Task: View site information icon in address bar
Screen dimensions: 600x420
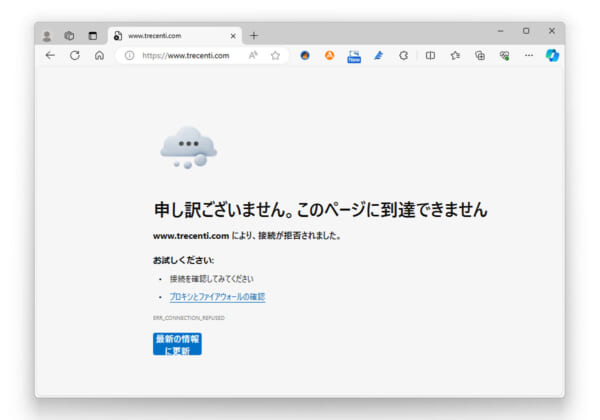Action: pos(129,56)
